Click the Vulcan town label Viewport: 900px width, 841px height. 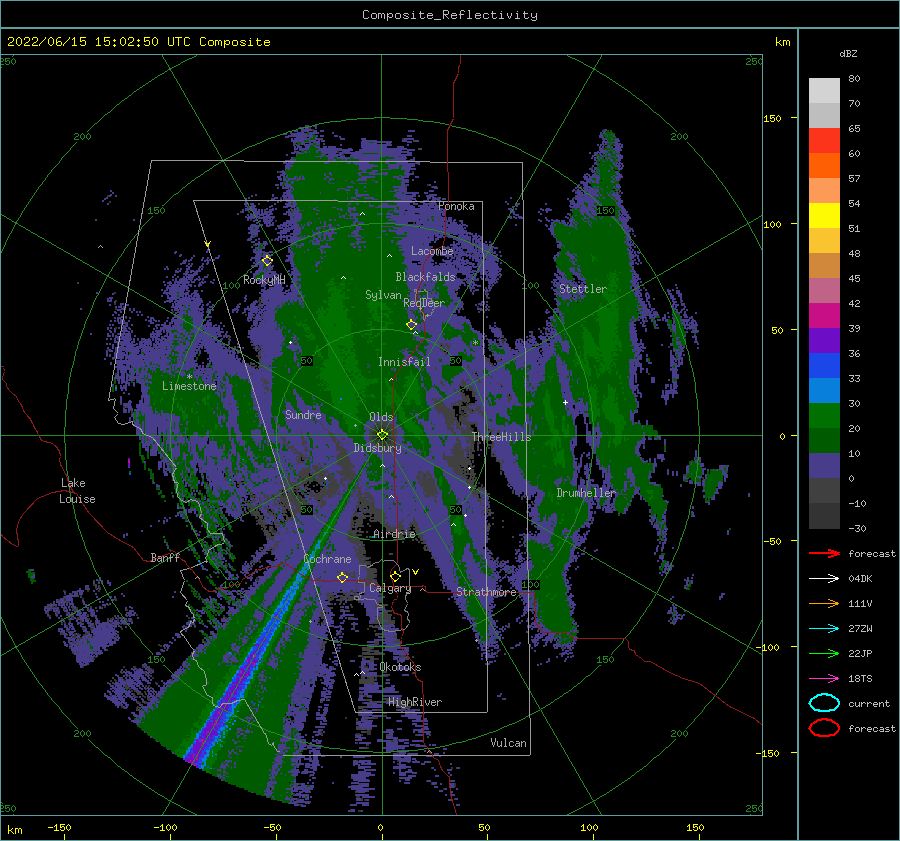pos(508,743)
